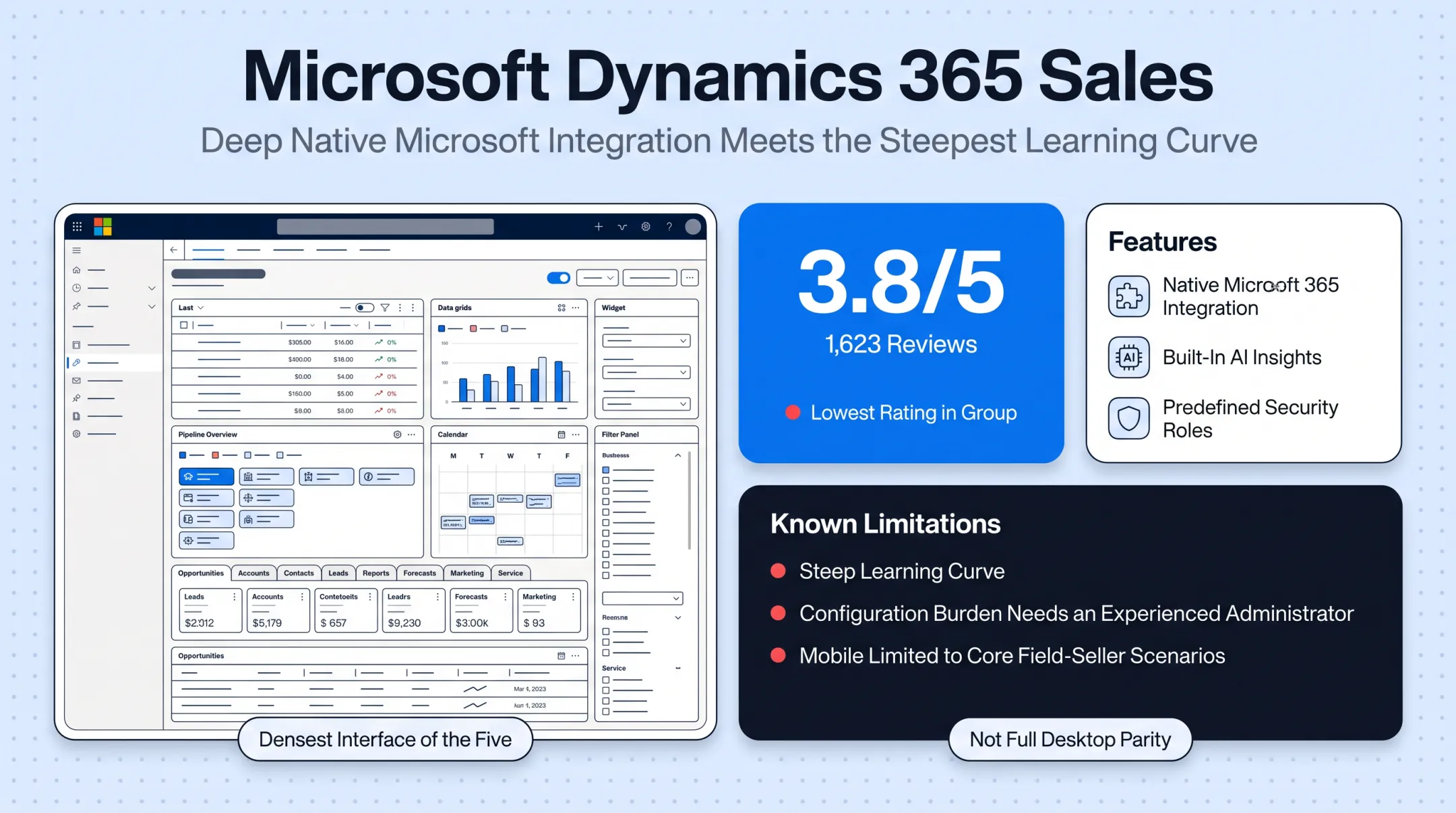Switch to the Forecasts tab
This screenshot has width=1456, height=813.
click(419, 573)
